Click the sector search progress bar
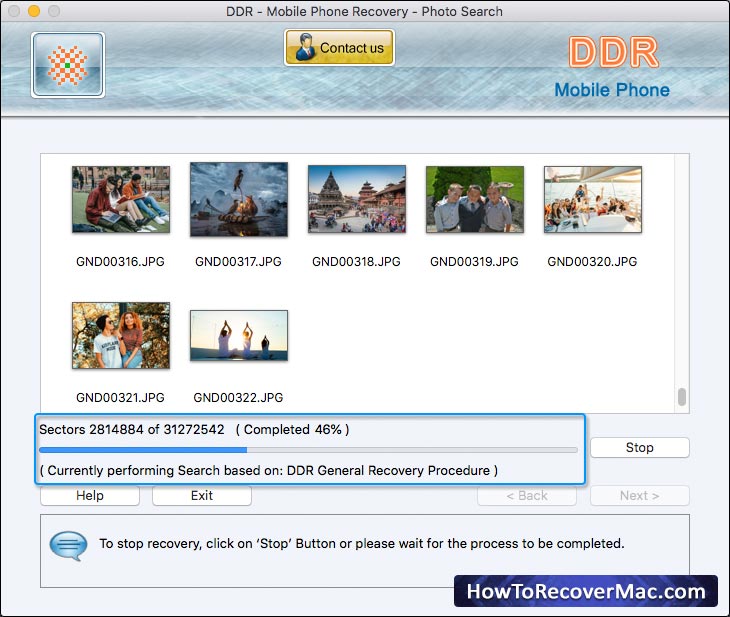The width and height of the screenshot is (730, 617). (308, 450)
